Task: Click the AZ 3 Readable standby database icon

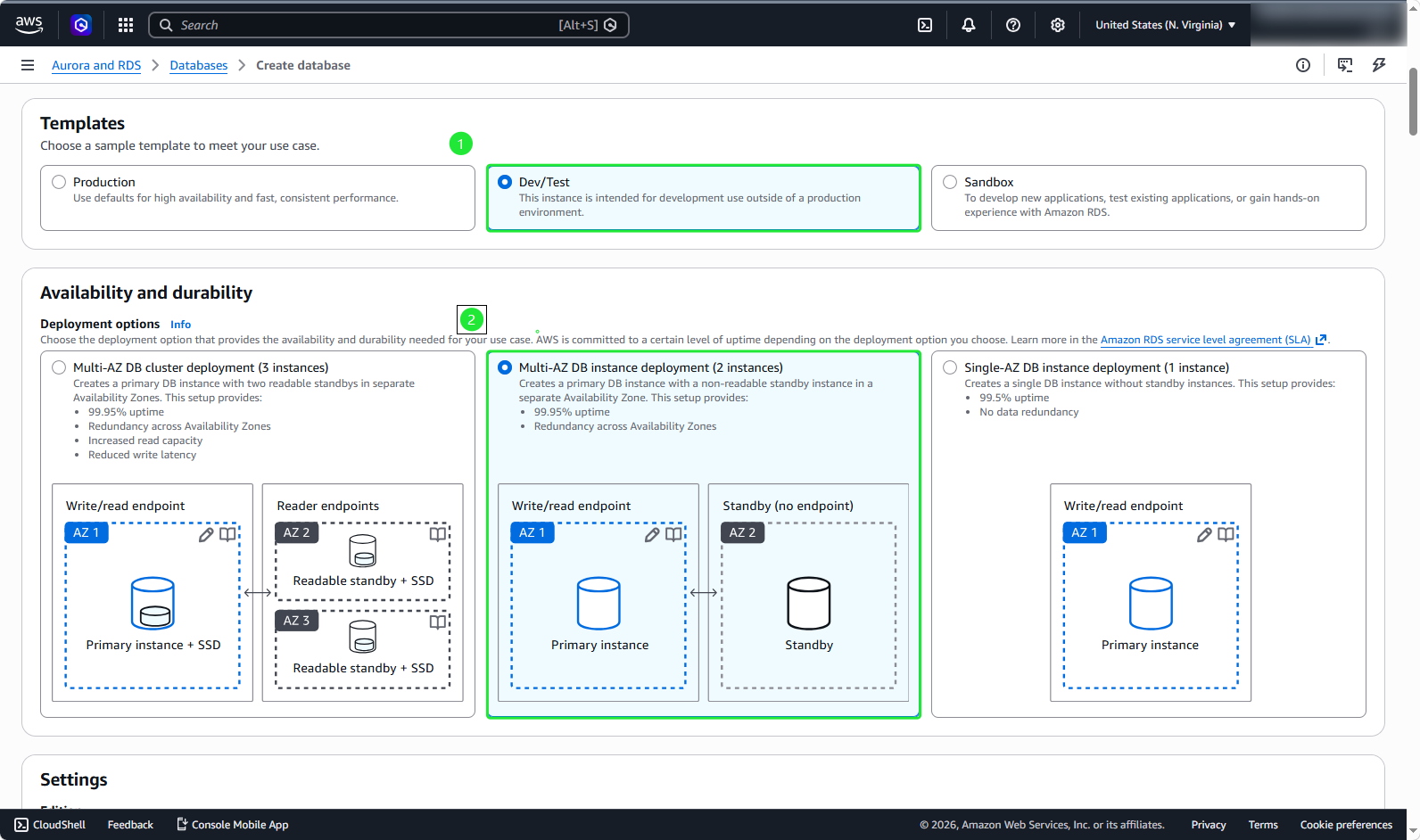Action: (x=363, y=637)
